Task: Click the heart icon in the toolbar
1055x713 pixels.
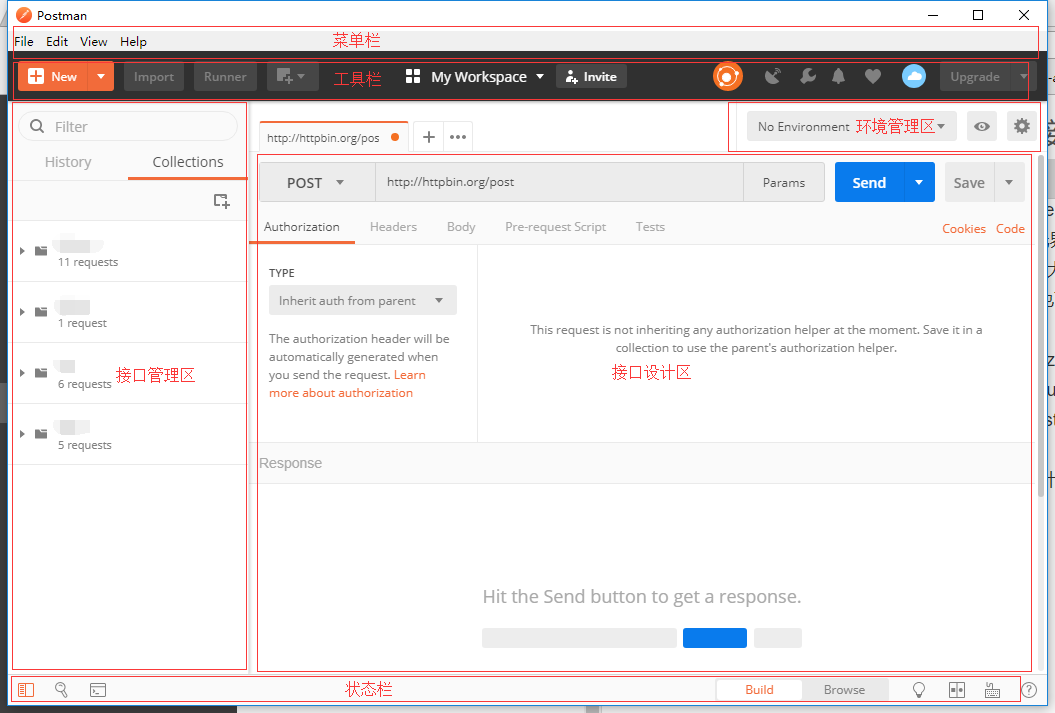Action: tap(873, 77)
